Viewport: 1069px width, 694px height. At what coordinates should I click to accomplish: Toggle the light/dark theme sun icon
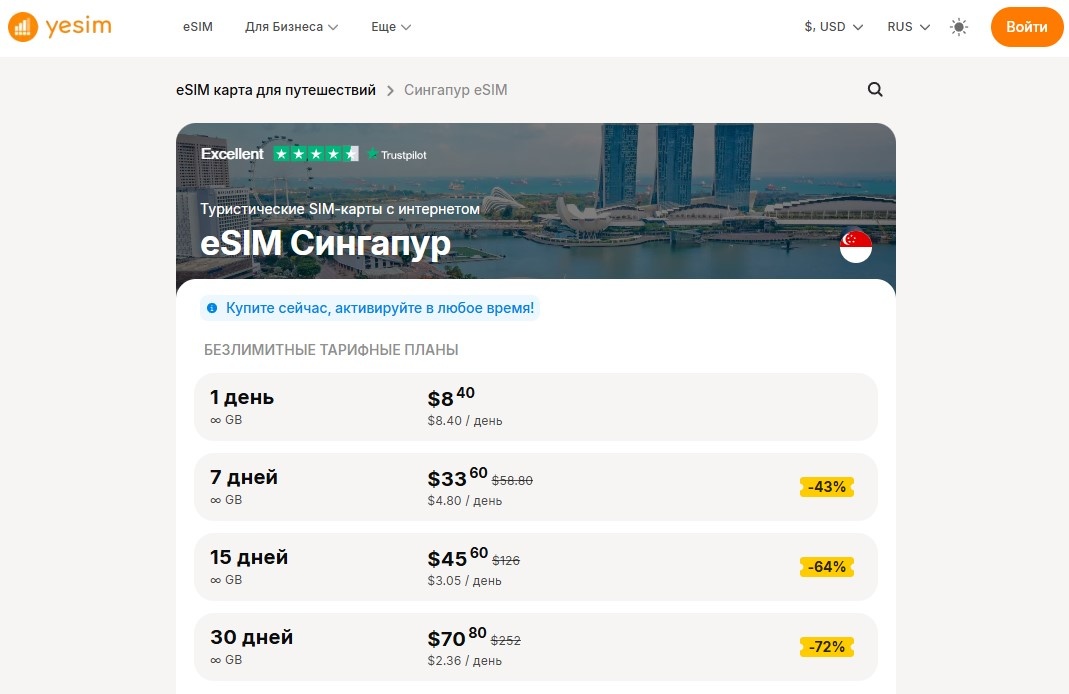(958, 27)
